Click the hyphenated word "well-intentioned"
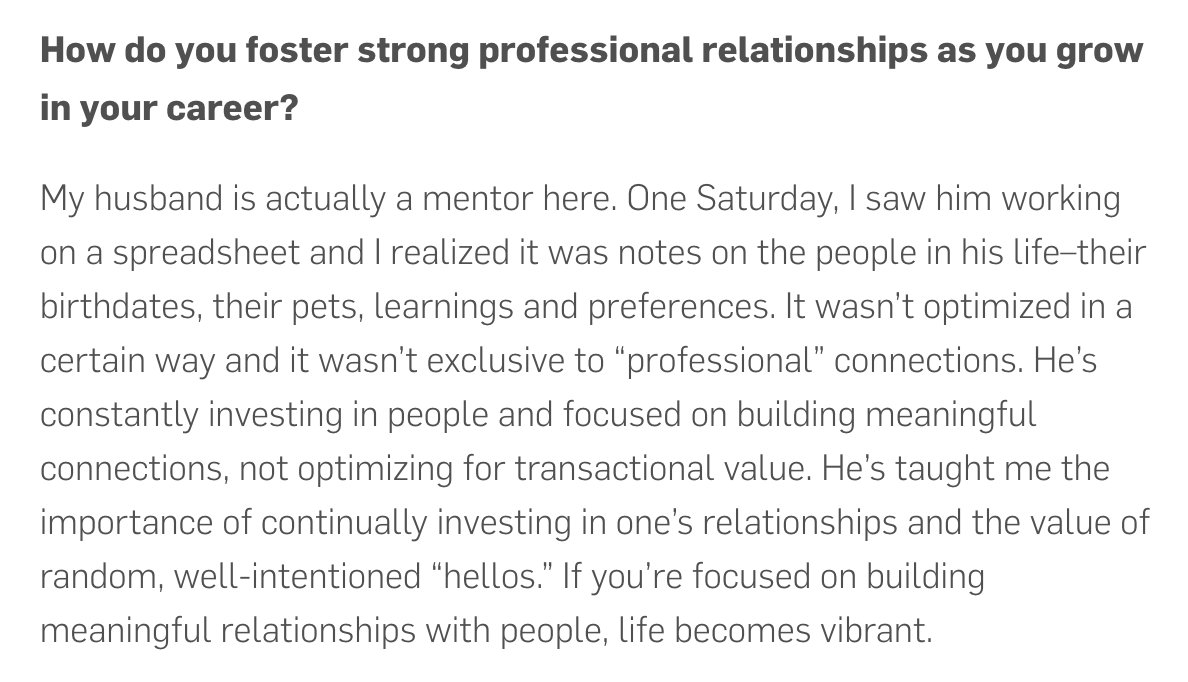 (297, 577)
